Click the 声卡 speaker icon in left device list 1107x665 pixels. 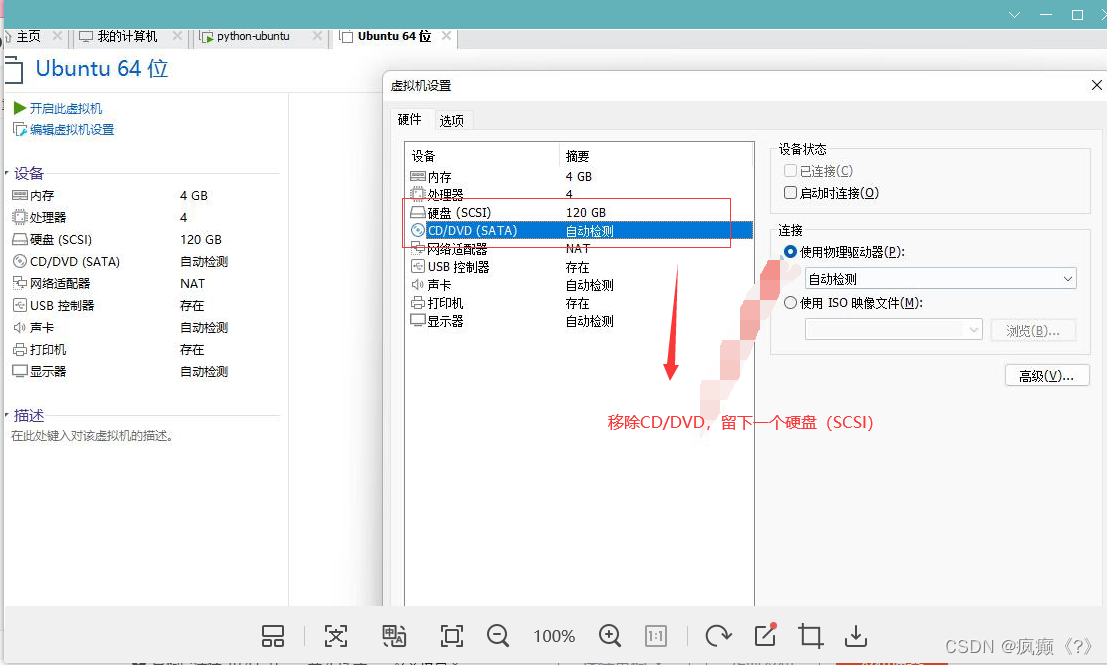20,328
